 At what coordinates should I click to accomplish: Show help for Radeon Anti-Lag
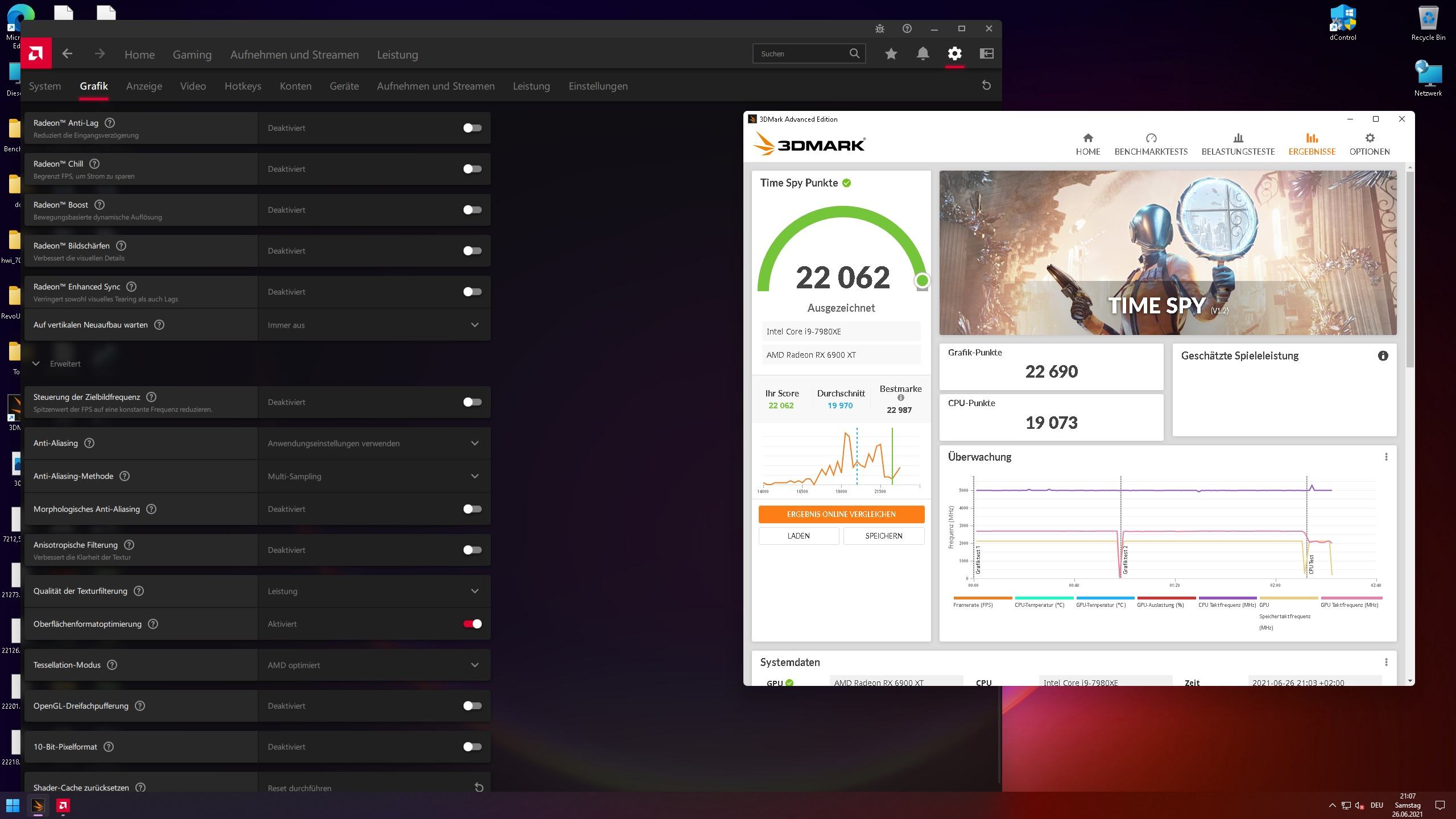click(x=110, y=123)
